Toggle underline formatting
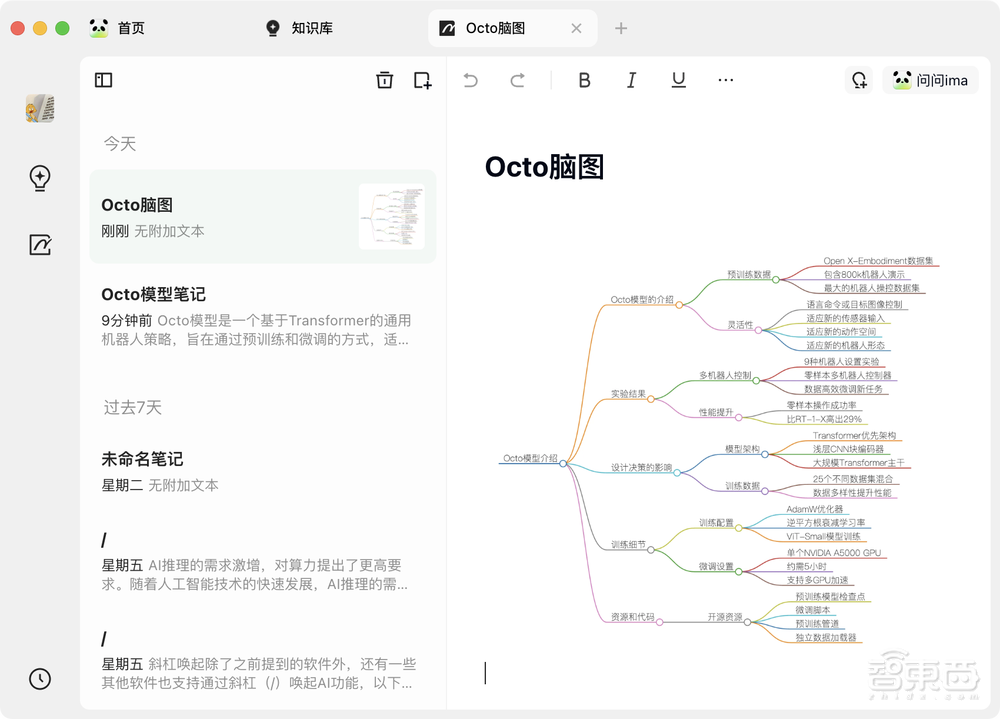 click(x=678, y=80)
